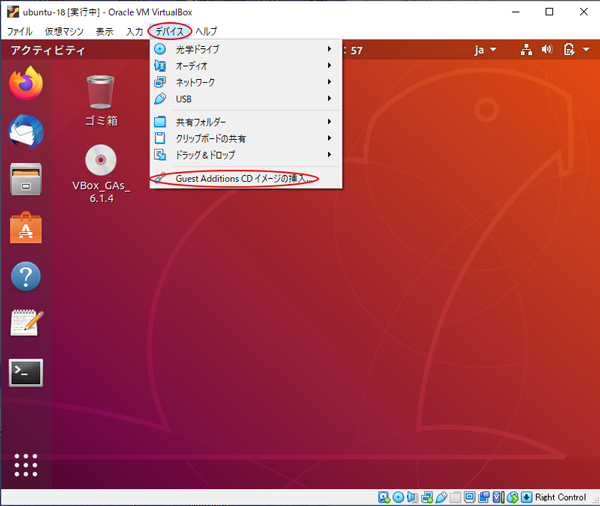Open the 表示 menu
This screenshot has height=506, width=600.
click(x=104, y=31)
